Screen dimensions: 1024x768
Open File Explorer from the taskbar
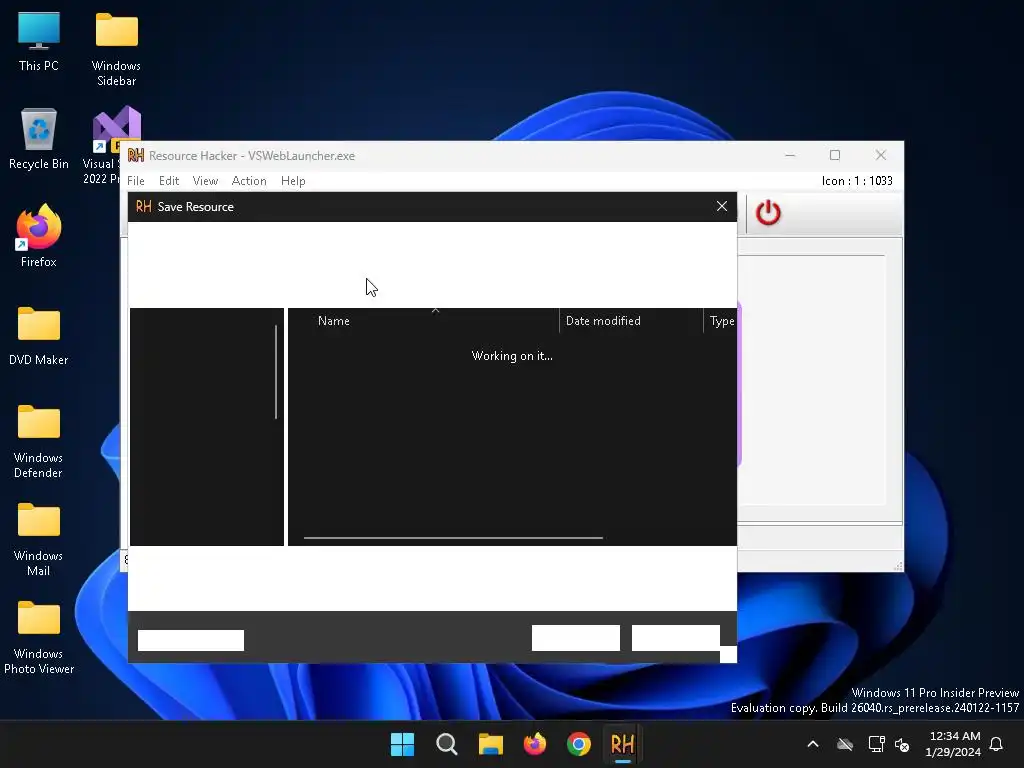[x=490, y=744]
